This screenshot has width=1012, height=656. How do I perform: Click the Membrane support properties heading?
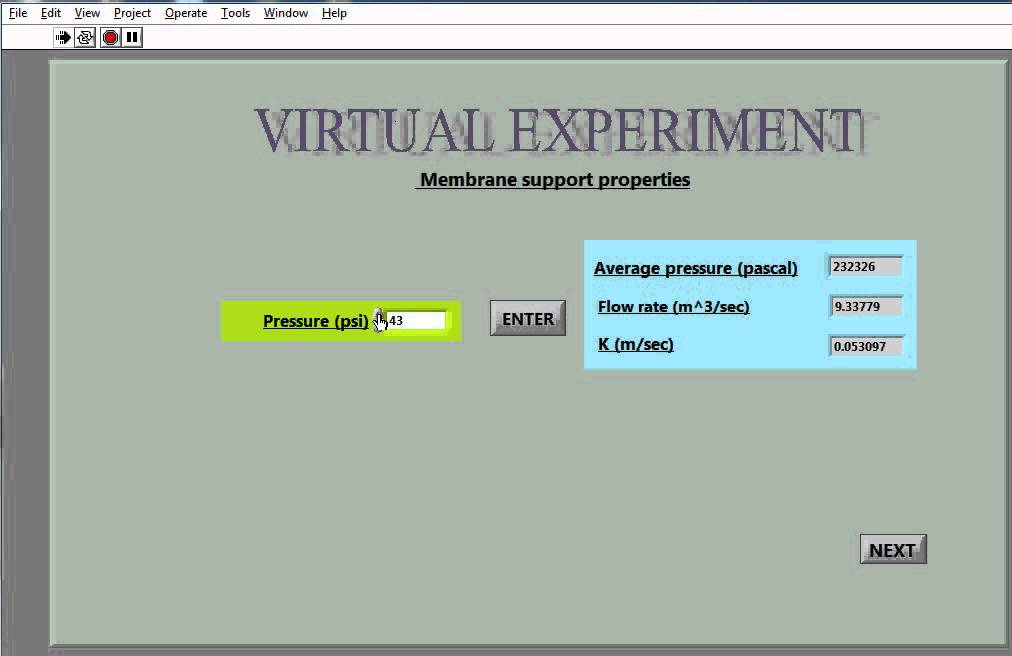[x=555, y=180]
